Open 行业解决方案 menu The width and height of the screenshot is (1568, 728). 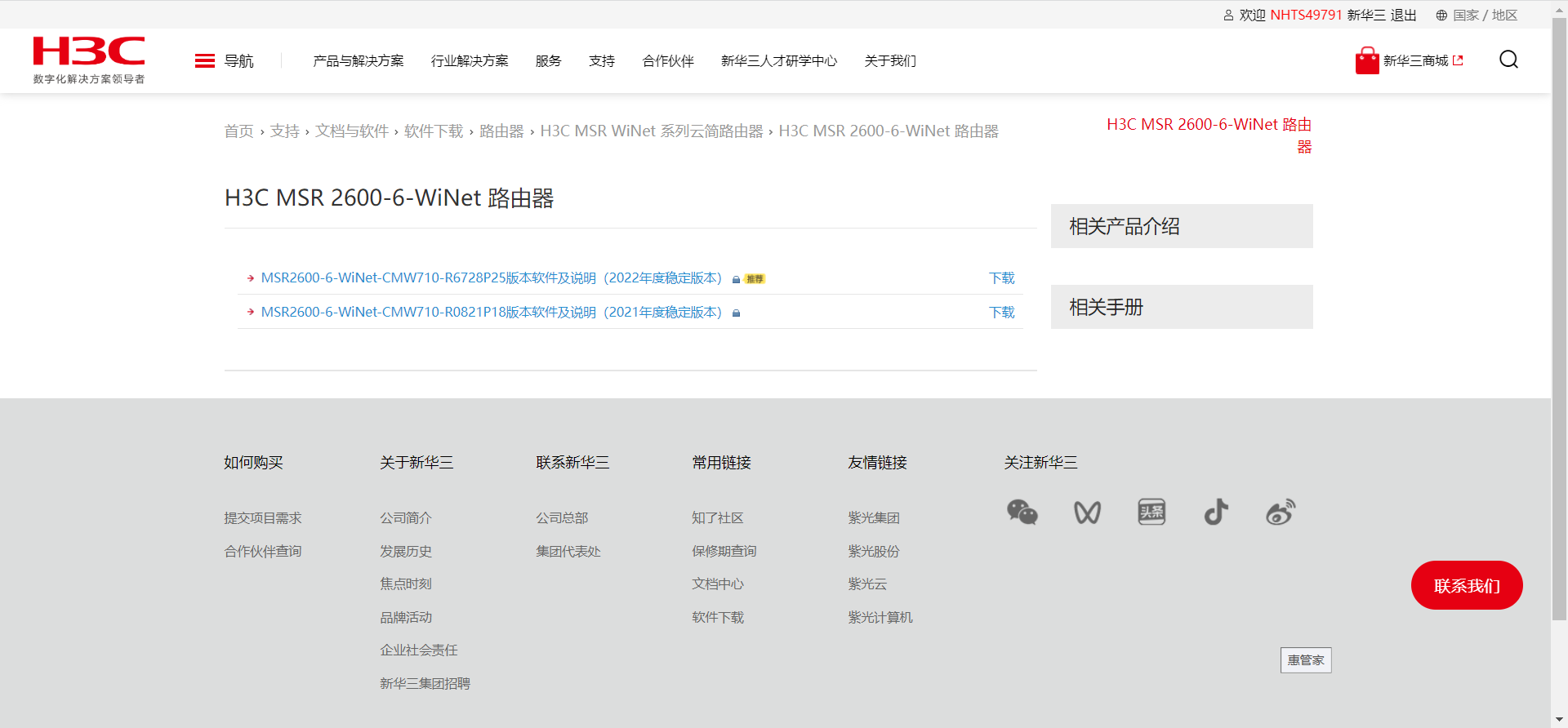pos(470,61)
